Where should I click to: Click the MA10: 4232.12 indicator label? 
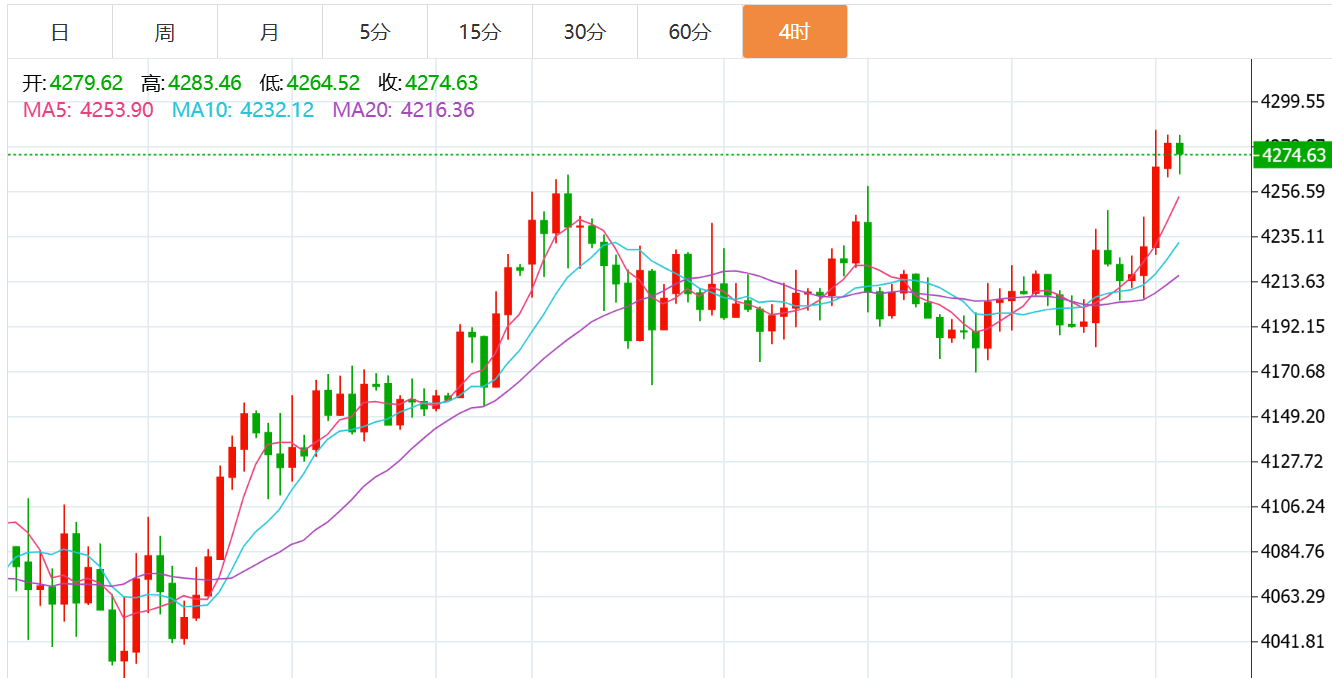click(243, 110)
